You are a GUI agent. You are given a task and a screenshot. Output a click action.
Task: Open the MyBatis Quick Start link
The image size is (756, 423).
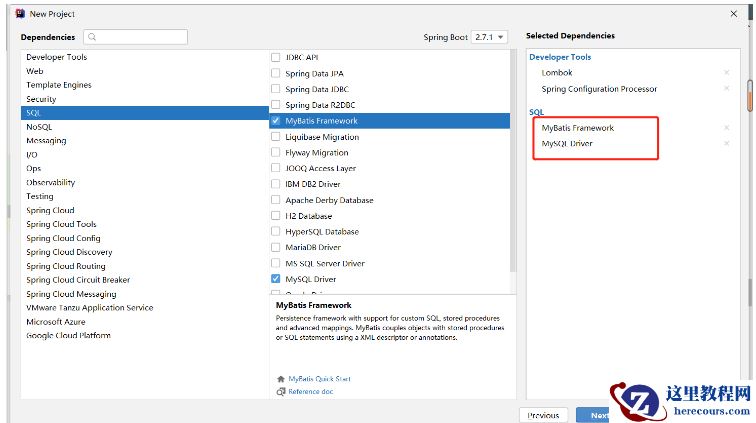pos(319,379)
